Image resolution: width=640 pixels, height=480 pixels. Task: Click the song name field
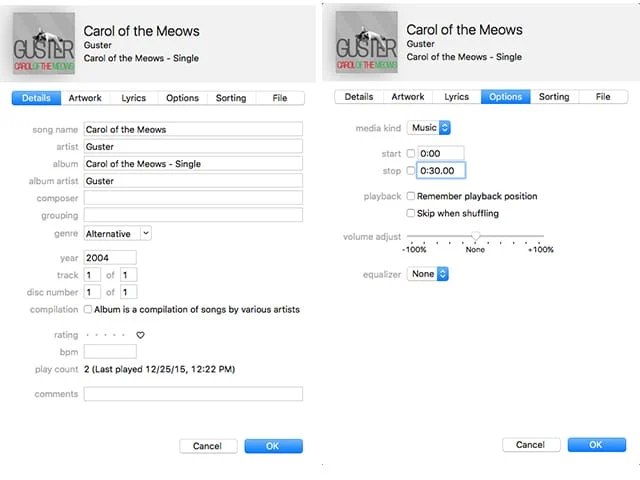point(193,129)
